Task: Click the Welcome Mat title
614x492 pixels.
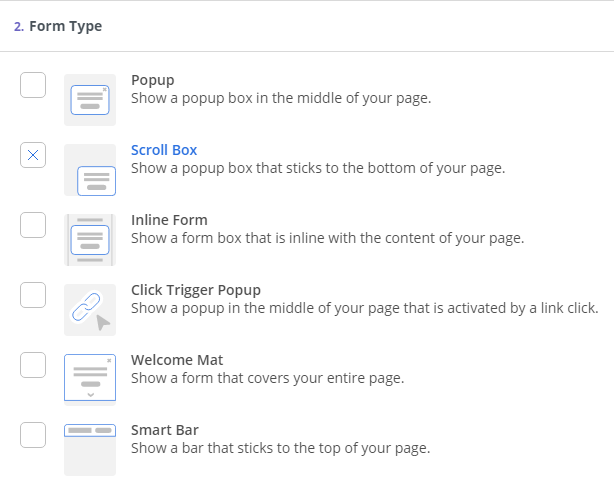Action: [177, 360]
